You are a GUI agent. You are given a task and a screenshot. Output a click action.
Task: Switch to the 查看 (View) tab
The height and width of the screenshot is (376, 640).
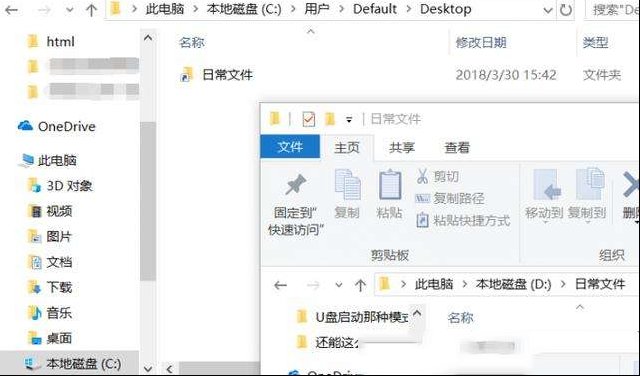point(457,147)
